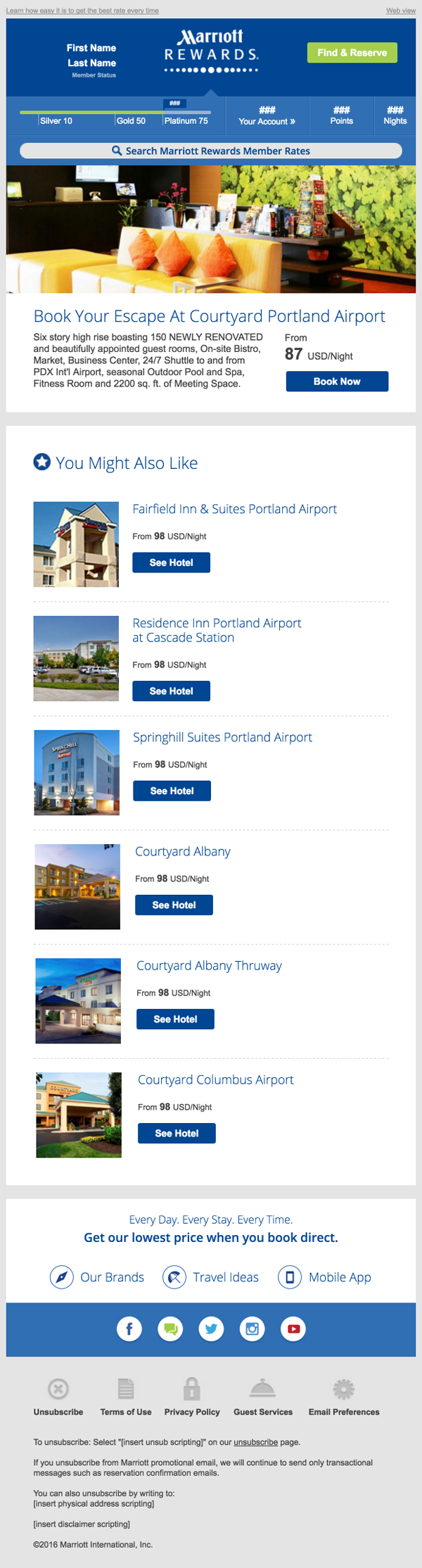Click the Guest Services bell icon
This screenshot has width=422, height=1568.
(262, 1388)
